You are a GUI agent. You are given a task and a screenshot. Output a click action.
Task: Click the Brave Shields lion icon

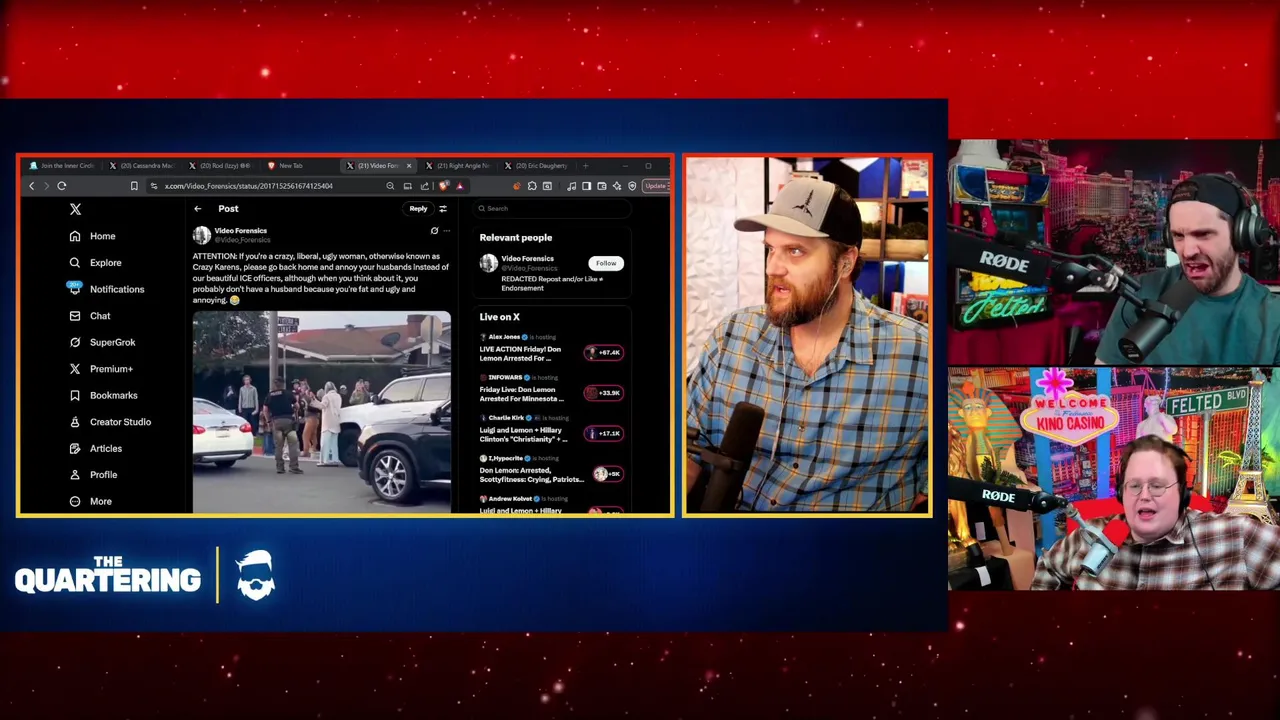444,186
